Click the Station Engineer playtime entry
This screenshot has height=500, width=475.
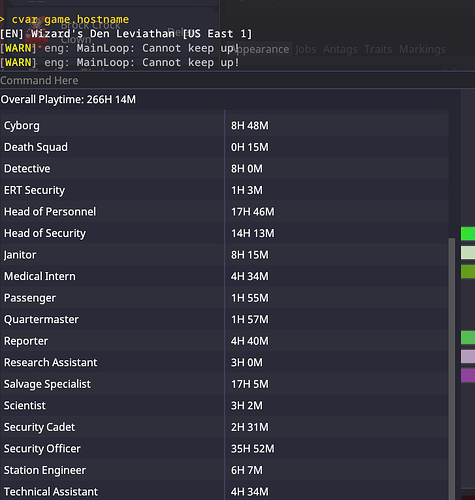click(224, 470)
